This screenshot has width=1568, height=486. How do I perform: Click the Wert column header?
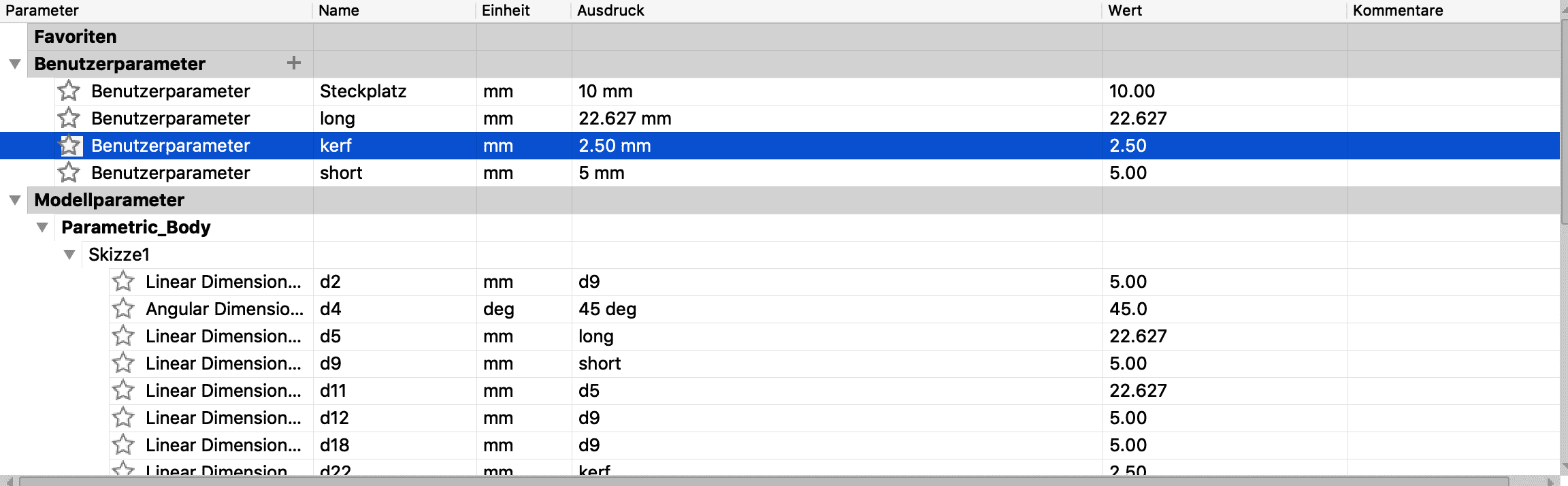point(1125,10)
